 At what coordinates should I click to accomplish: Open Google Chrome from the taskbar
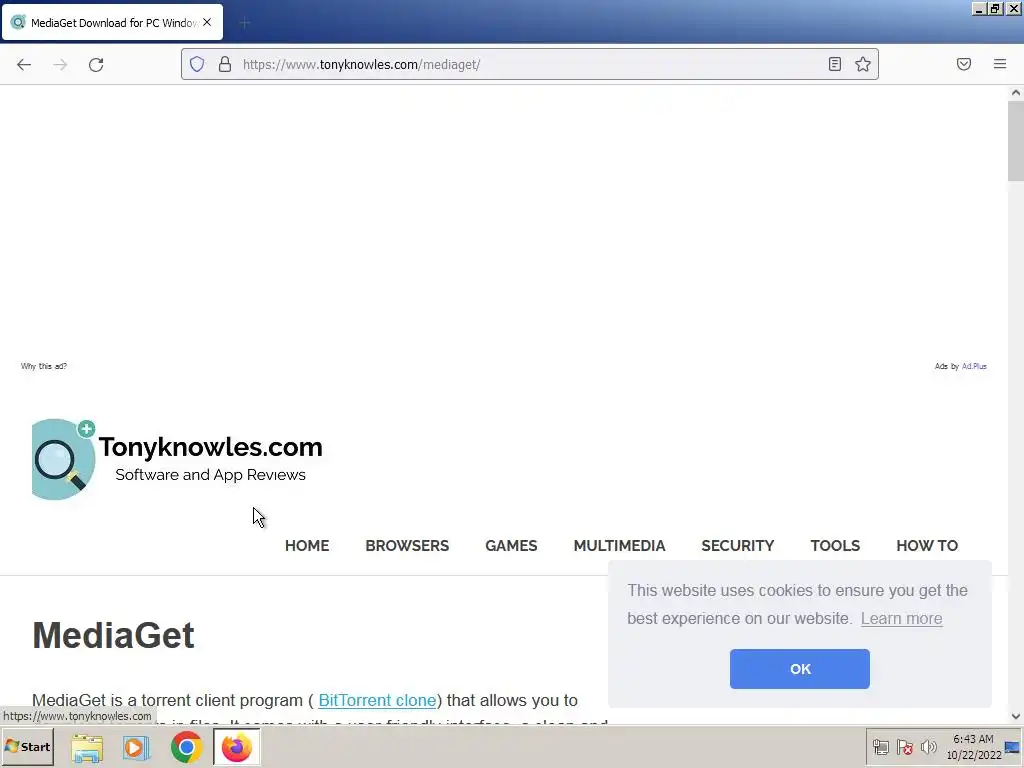tap(187, 747)
